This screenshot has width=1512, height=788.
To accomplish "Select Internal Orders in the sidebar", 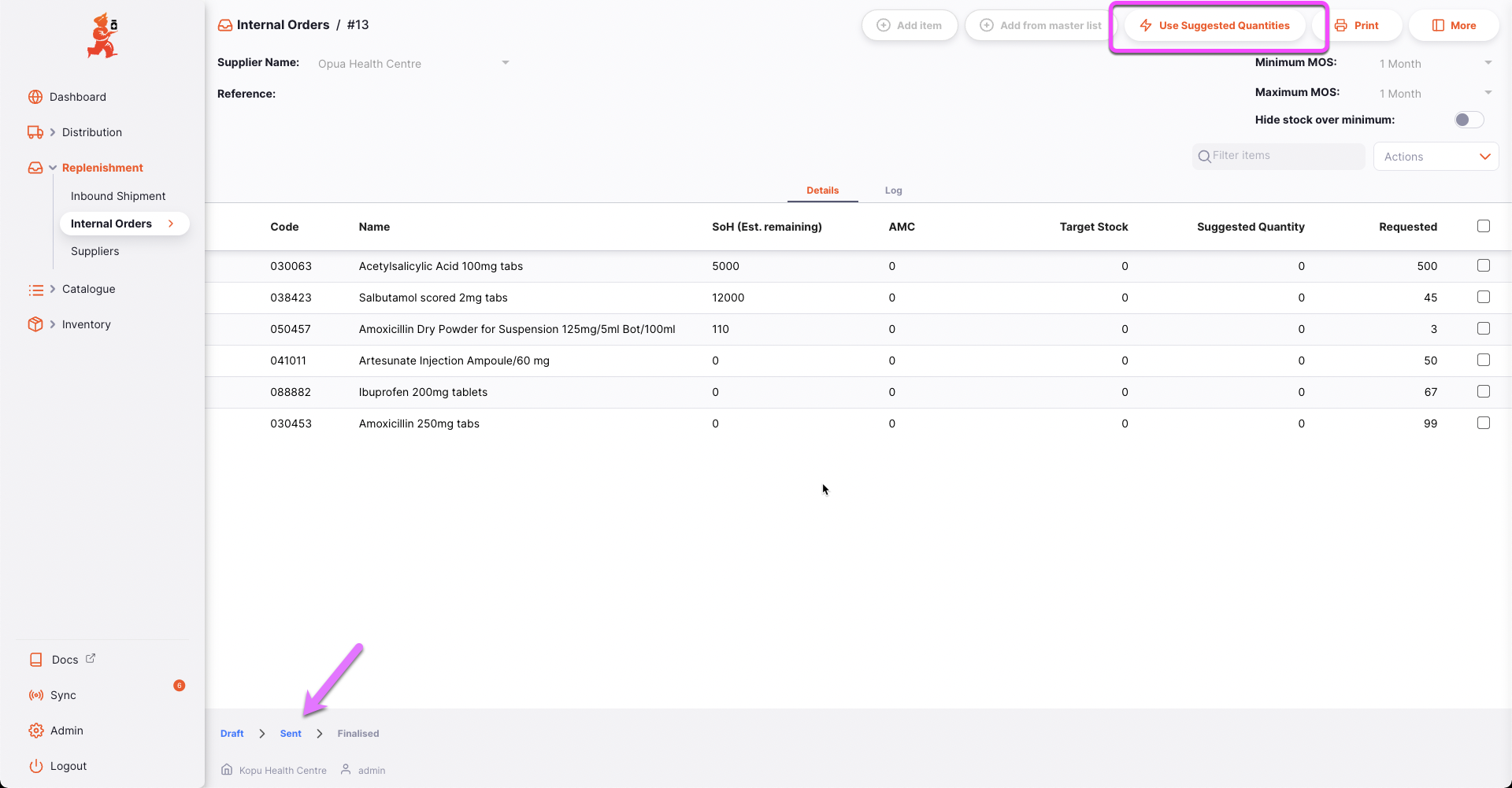I will click(x=111, y=224).
